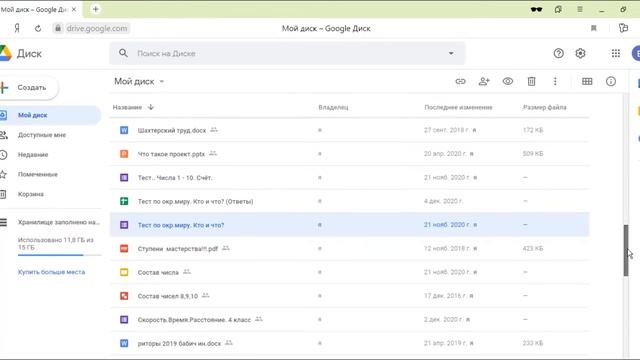Click Forms icon of highlighted Тест по окр.миру
This screenshot has height=360, width=640.
(124, 225)
